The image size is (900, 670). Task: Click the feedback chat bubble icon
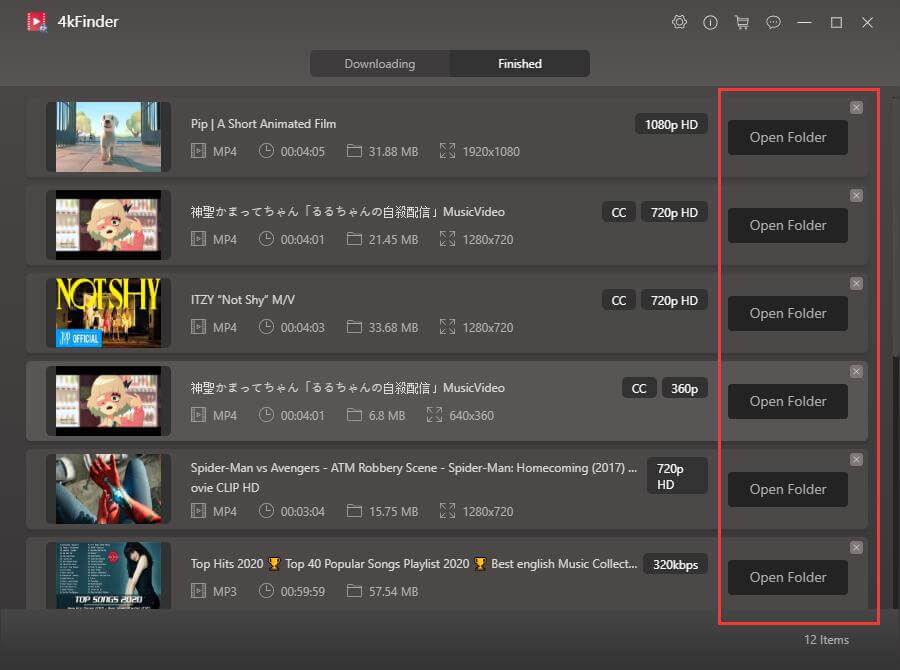772,22
